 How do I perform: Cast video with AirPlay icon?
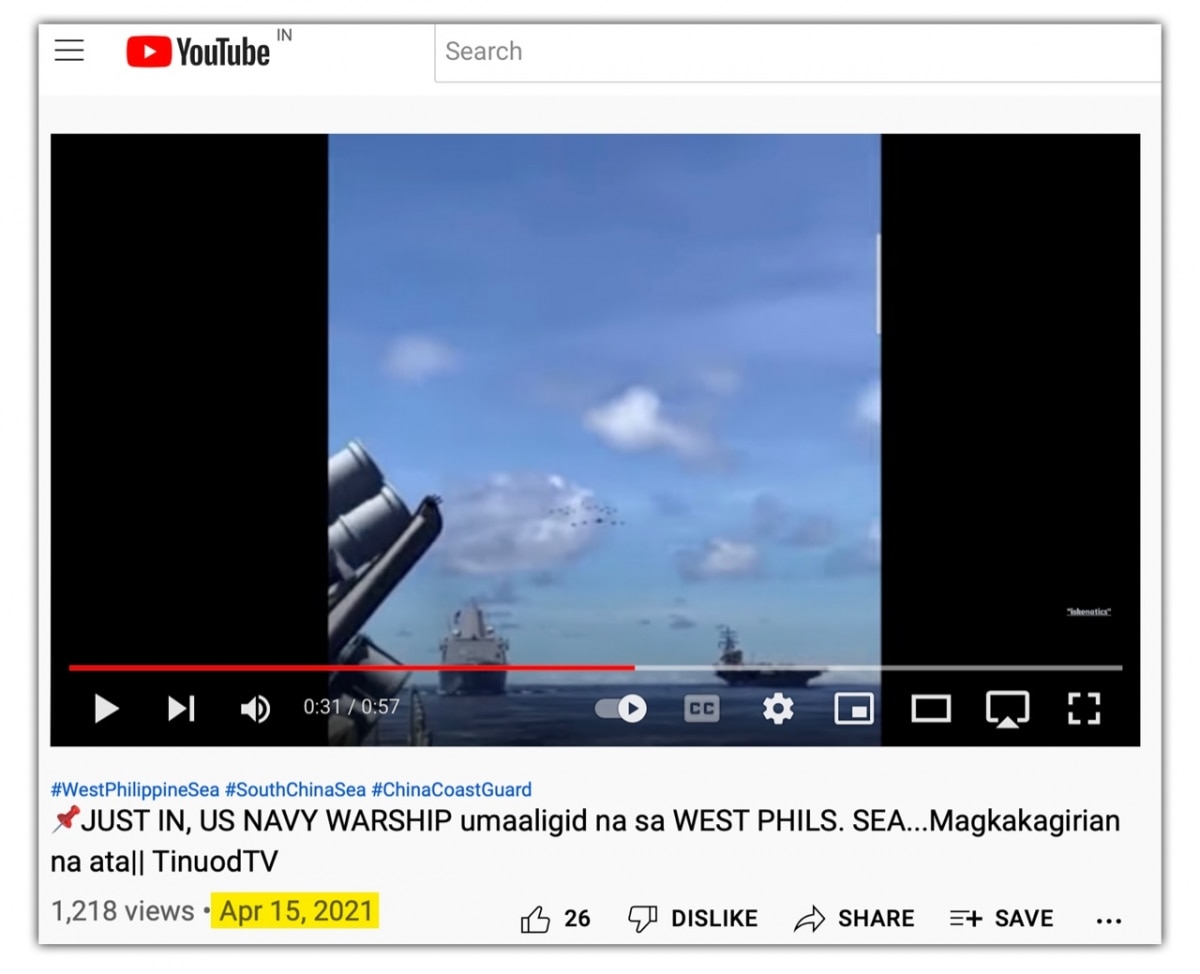(1007, 709)
